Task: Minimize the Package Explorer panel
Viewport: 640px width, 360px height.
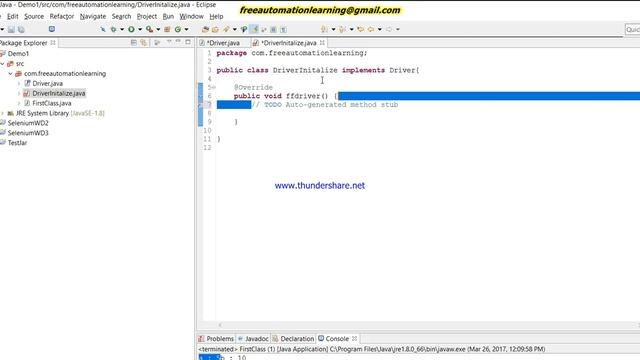Action: [178, 42]
